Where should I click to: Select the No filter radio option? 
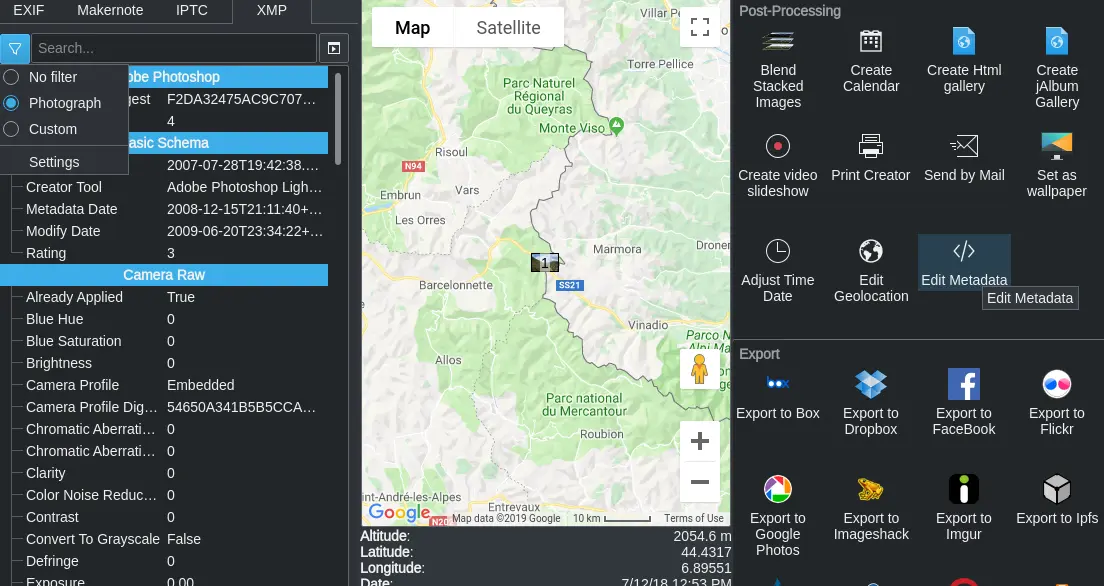(12, 77)
